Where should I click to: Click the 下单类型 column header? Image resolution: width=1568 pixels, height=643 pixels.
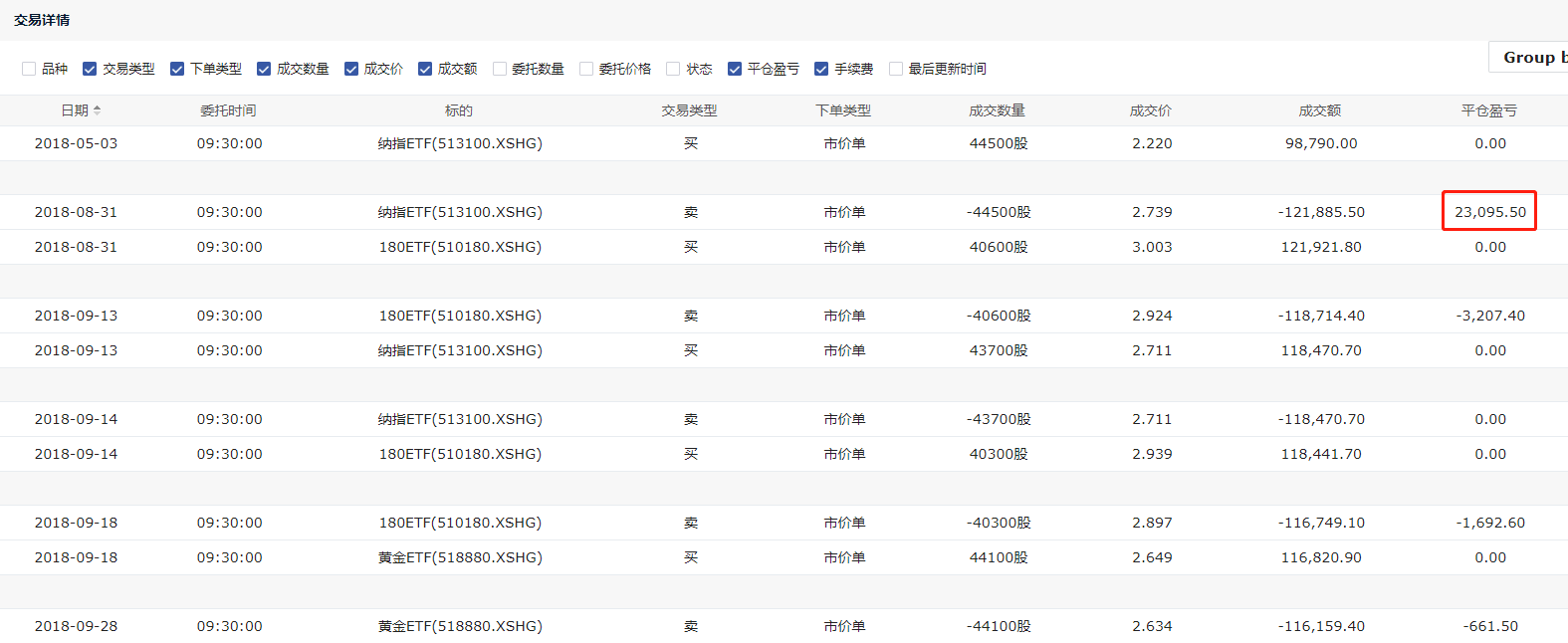(843, 110)
